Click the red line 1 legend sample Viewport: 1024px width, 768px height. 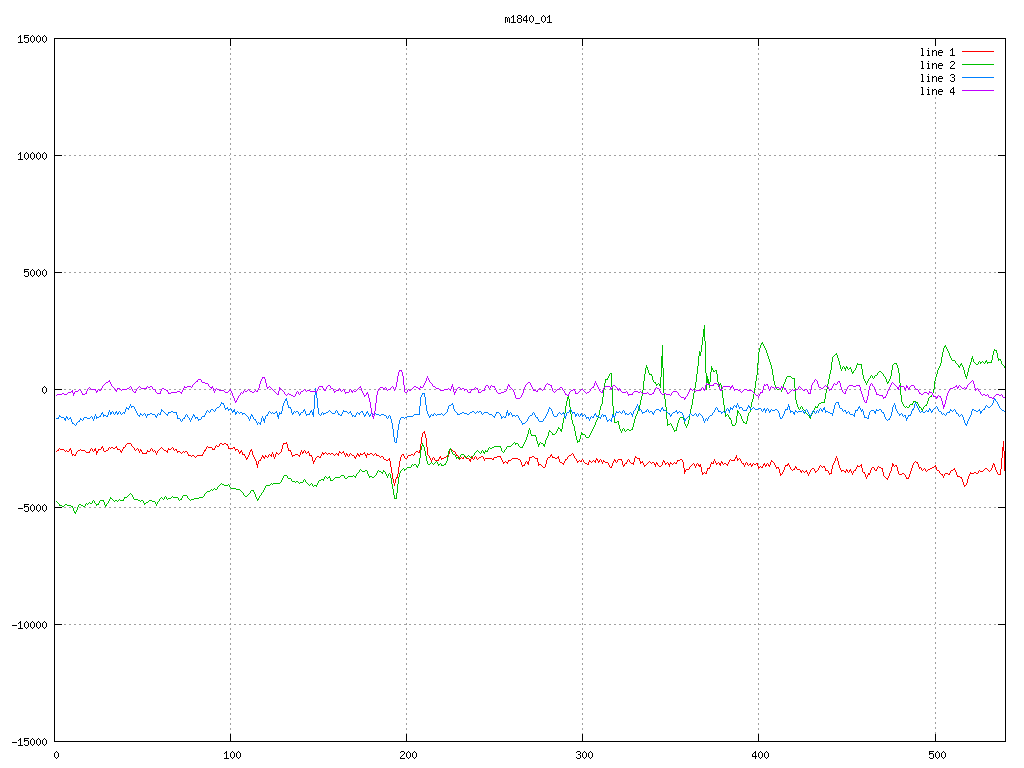coord(979,52)
